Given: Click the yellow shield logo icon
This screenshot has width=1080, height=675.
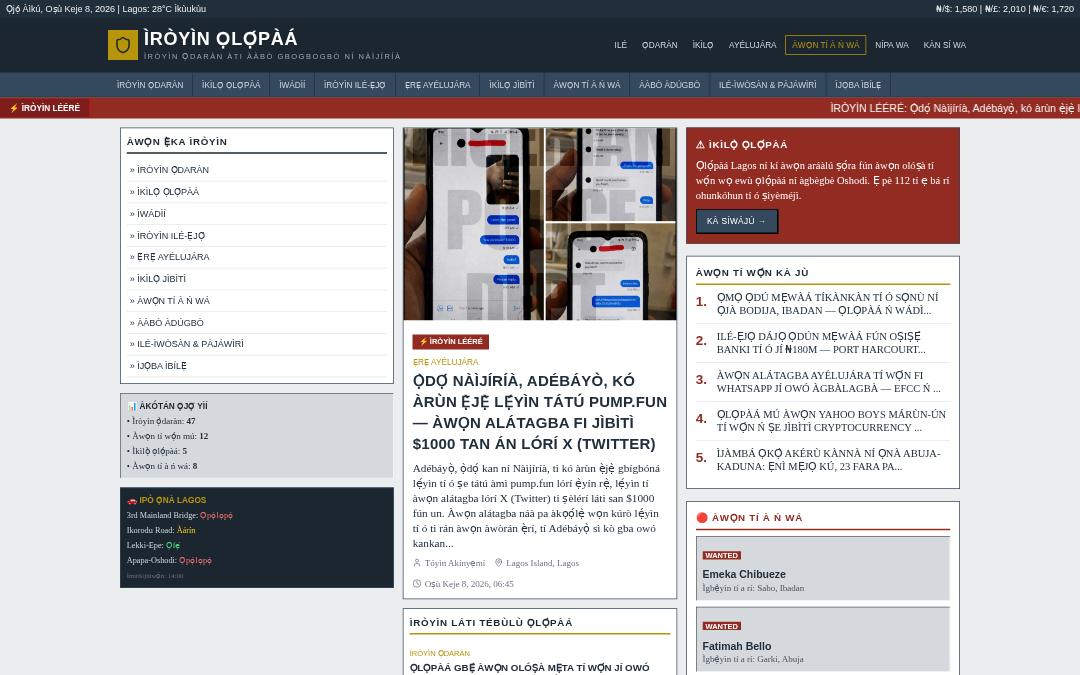Looking at the screenshot, I should click(123, 45).
